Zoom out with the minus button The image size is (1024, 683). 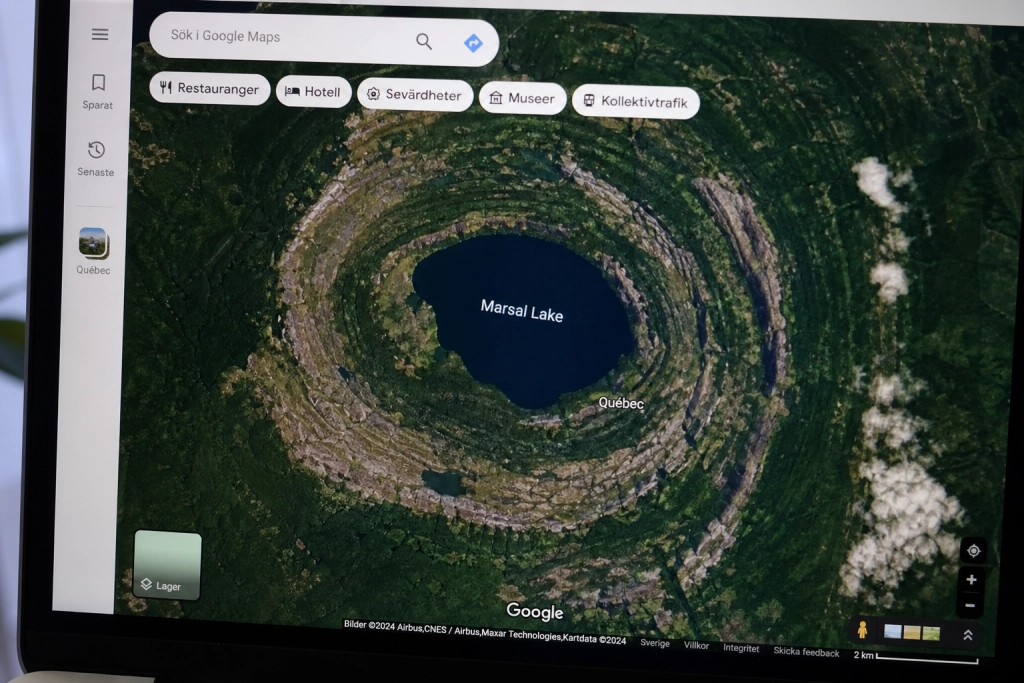tap(970, 605)
